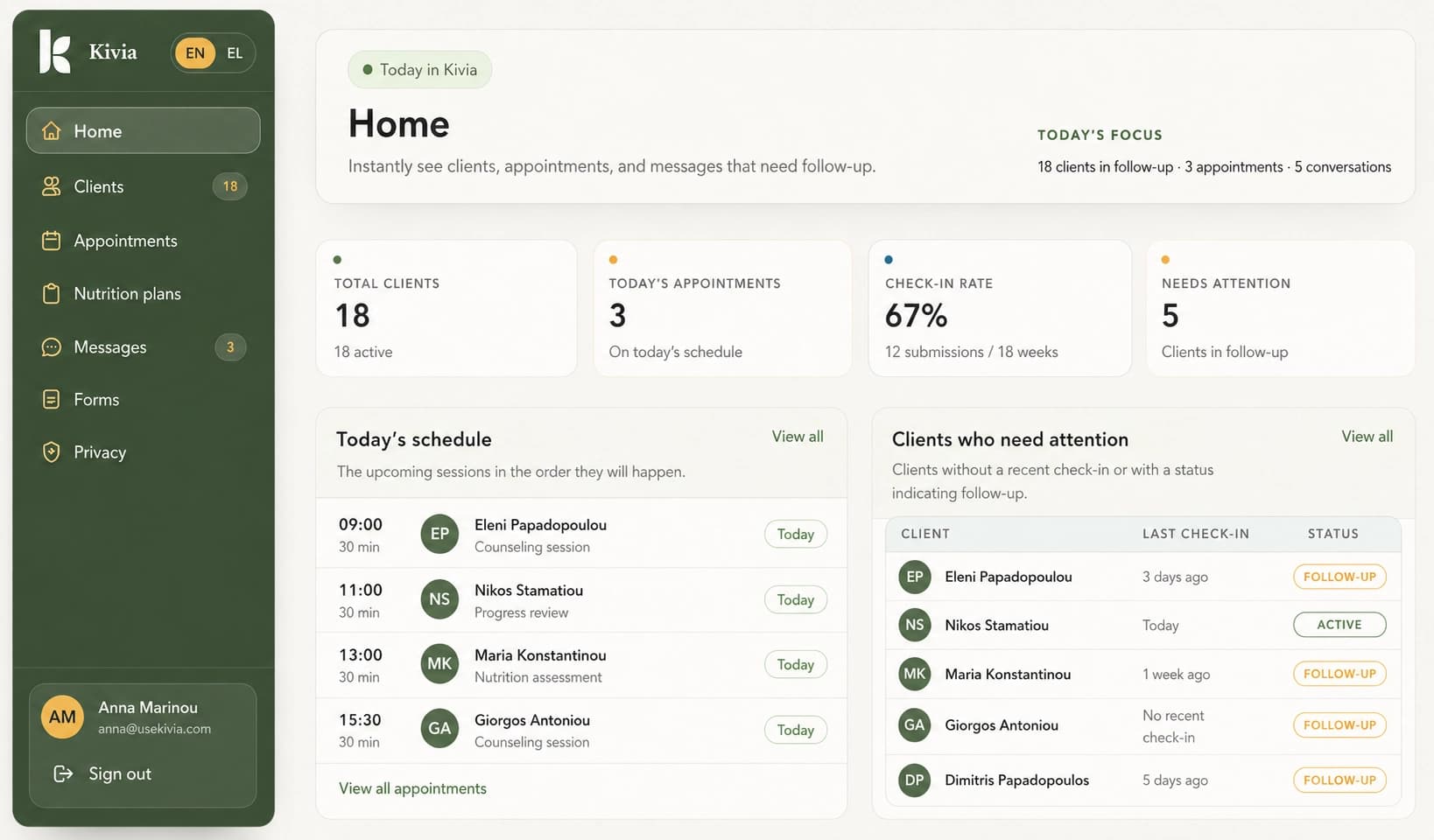Viewport: 1434px width, 840px height.
Task: Click View all in Clients who need attention
Action: (1367, 437)
